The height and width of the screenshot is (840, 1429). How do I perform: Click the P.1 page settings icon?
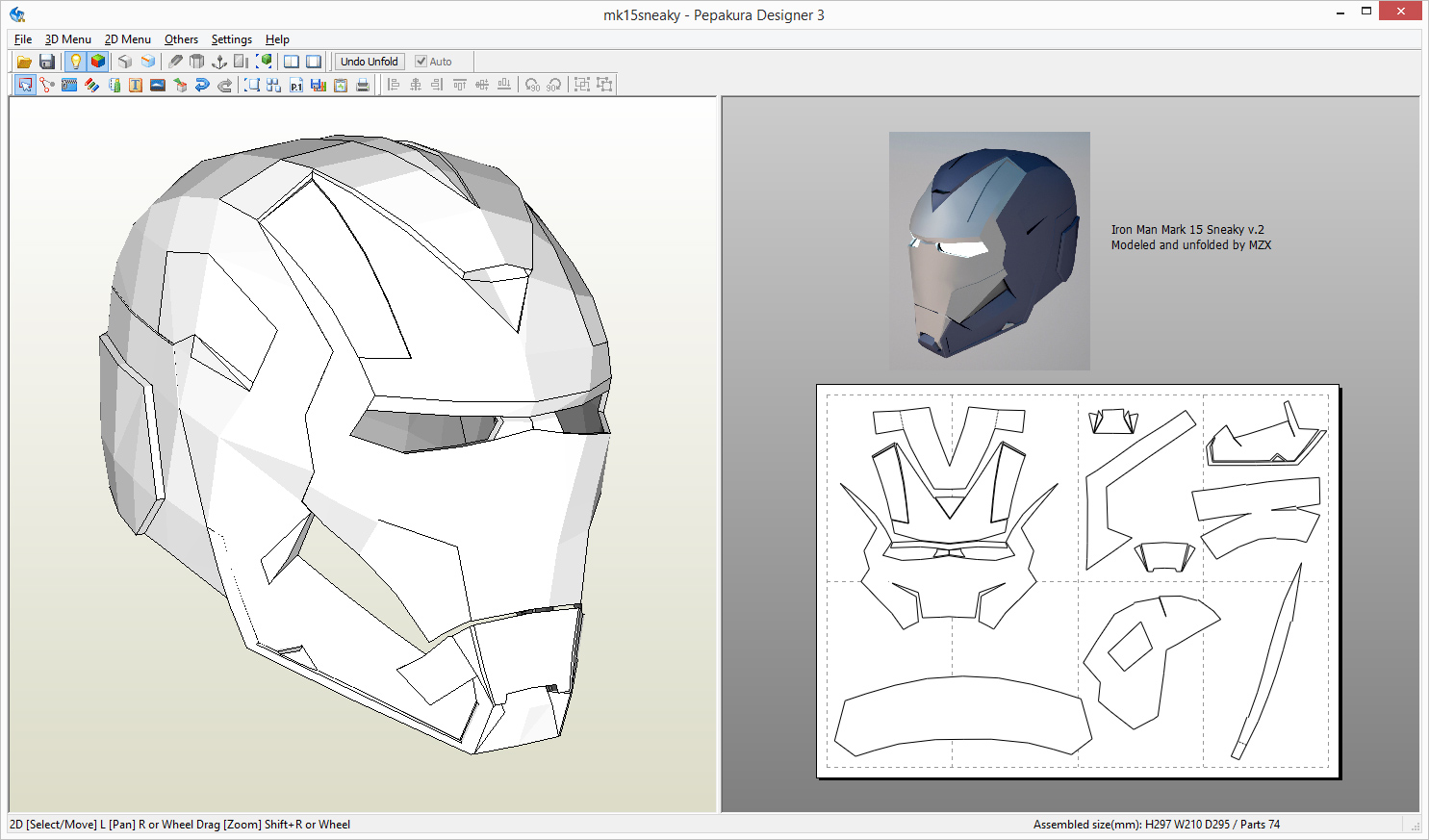[x=296, y=85]
